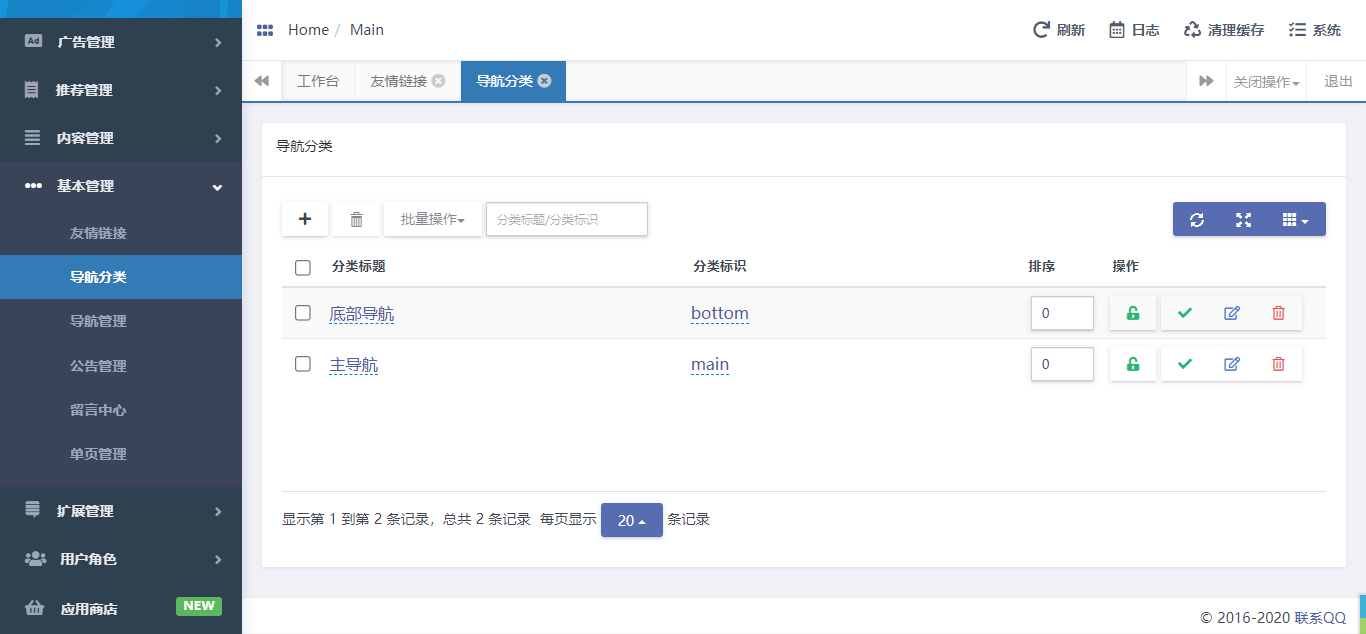Check the 底部导航 row checkbox

point(303,313)
